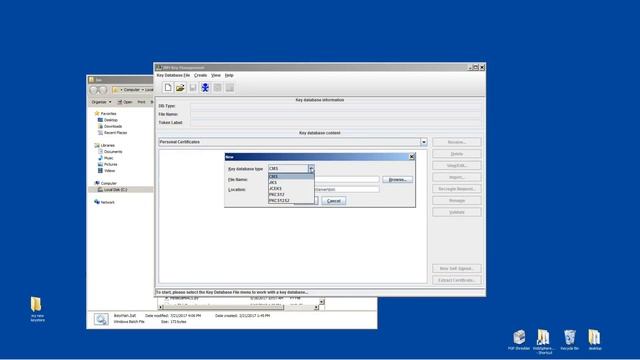
Task: Open the Key Database File menu
Action: 173,76
